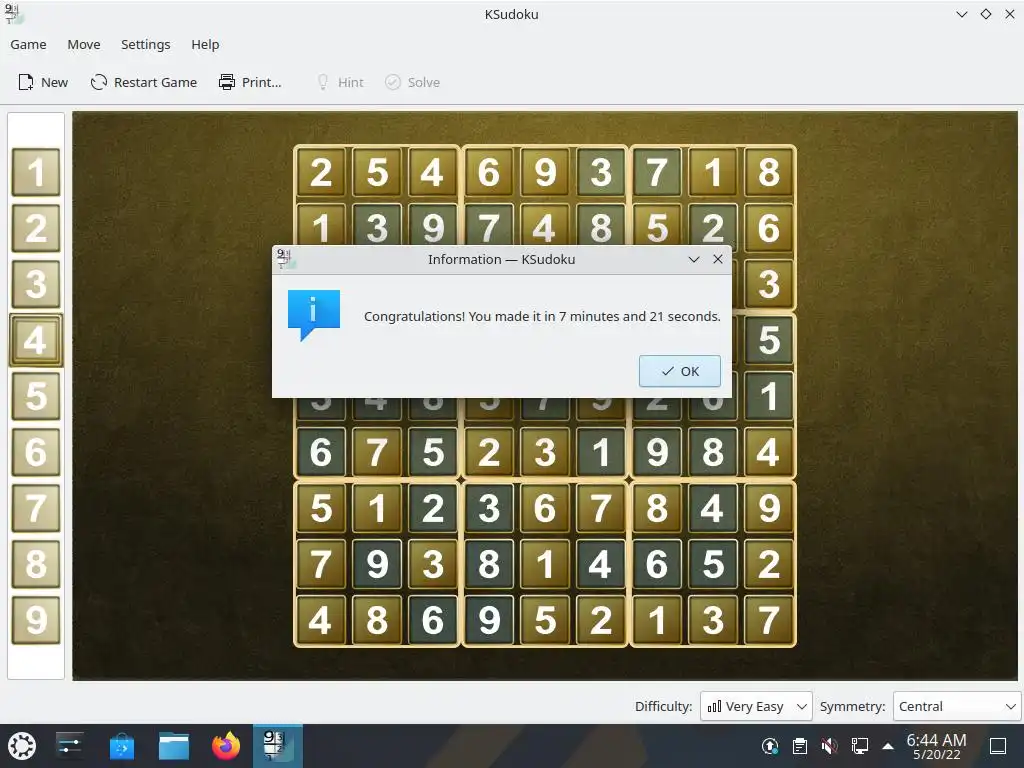Click the KSudoku taskbar entry
The width and height of the screenshot is (1024, 768).
click(278, 746)
